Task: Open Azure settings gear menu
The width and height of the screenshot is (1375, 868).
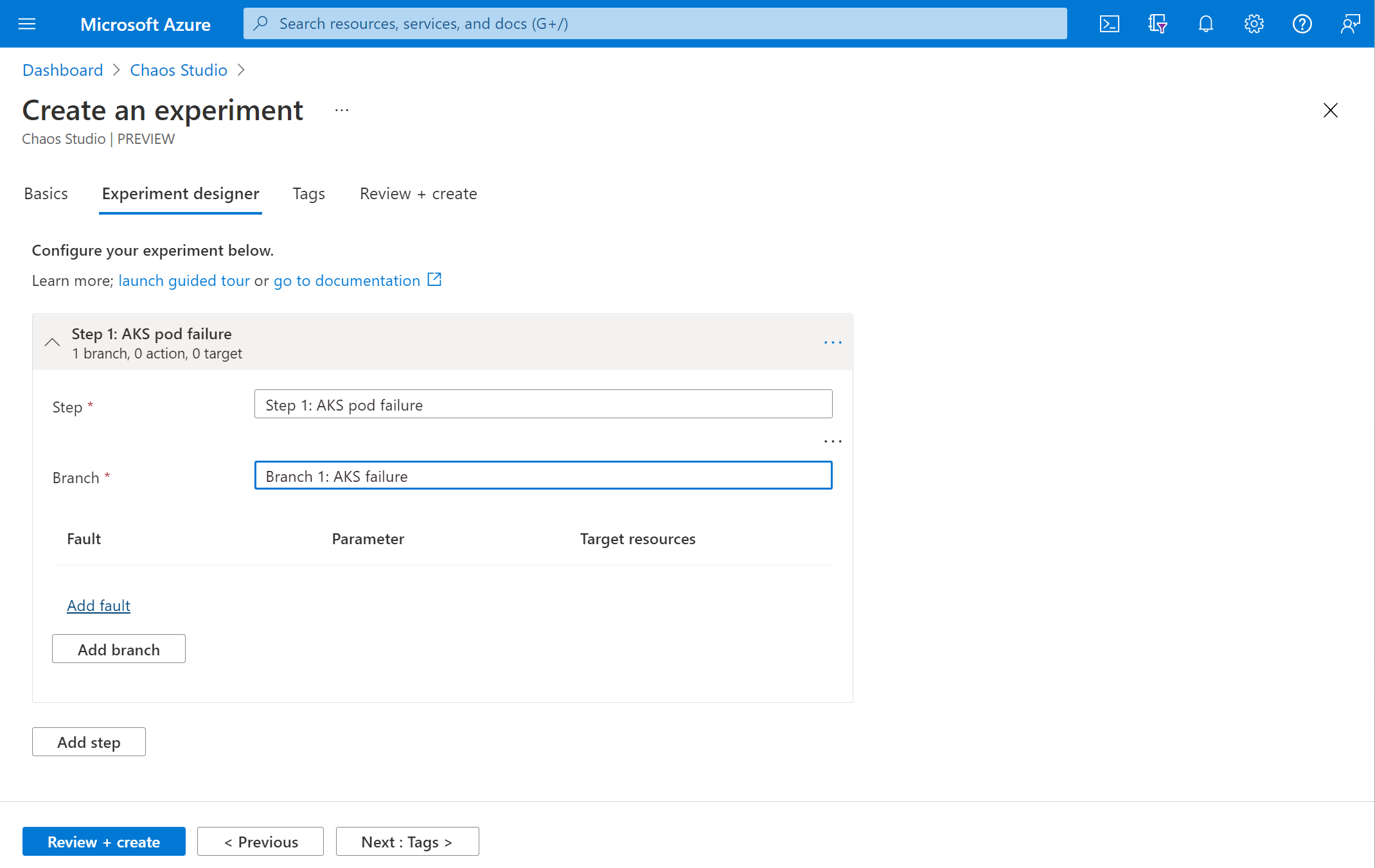Action: (1254, 24)
